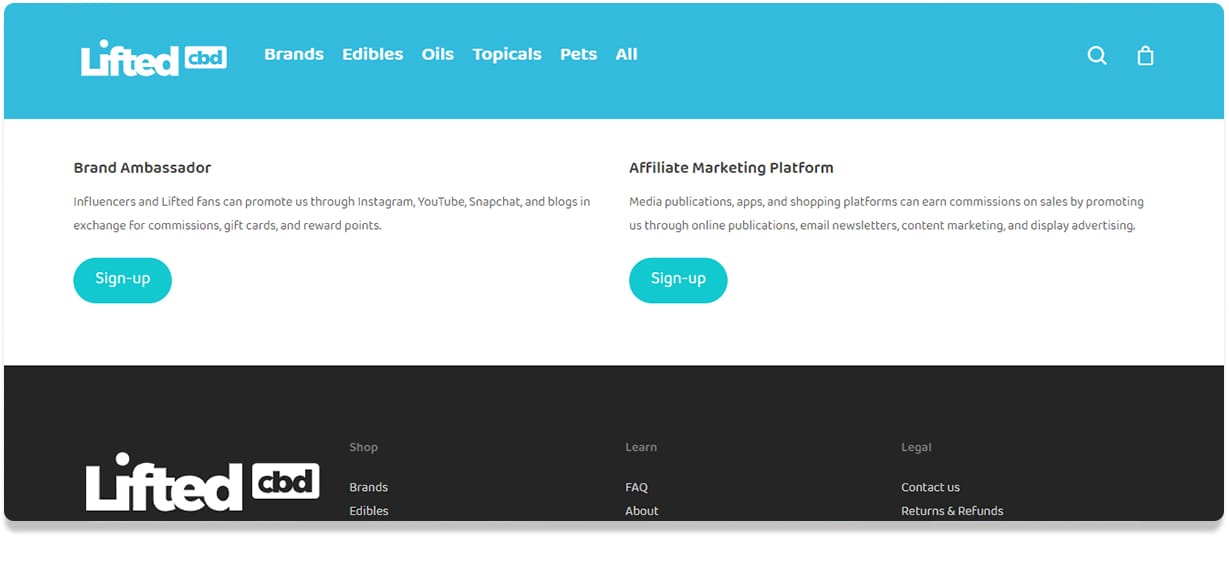The height and width of the screenshot is (562, 1229).
Task: Open the All menu in header
Action: [627, 54]
